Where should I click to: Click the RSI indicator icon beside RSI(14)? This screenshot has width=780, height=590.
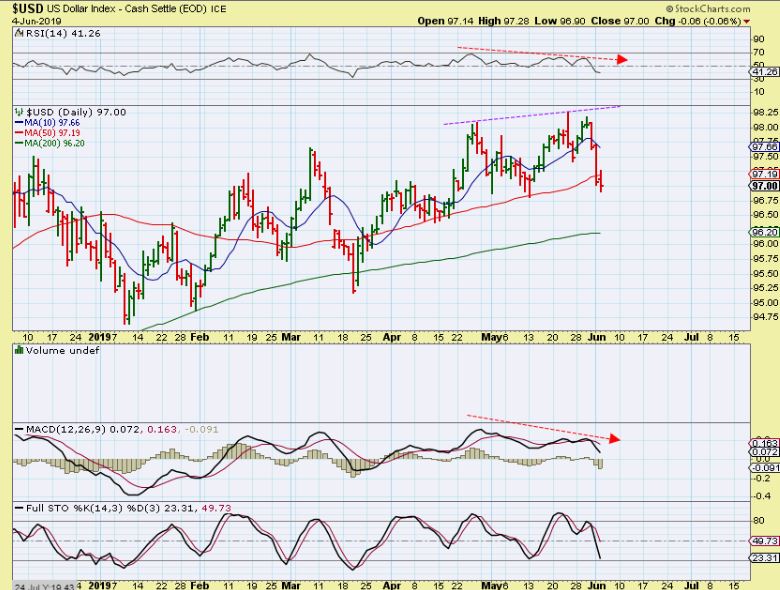(x=19, y=33)
